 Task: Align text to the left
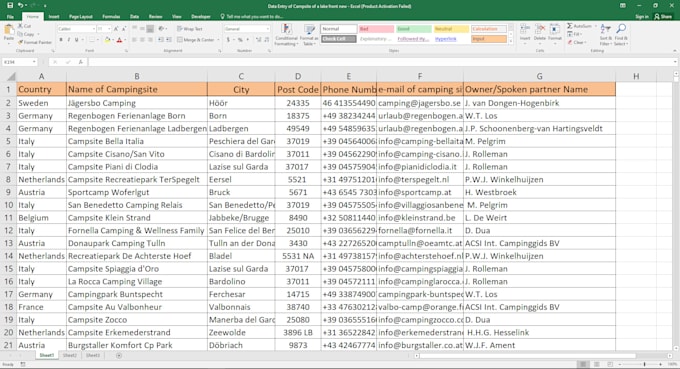tap(134, 40)
